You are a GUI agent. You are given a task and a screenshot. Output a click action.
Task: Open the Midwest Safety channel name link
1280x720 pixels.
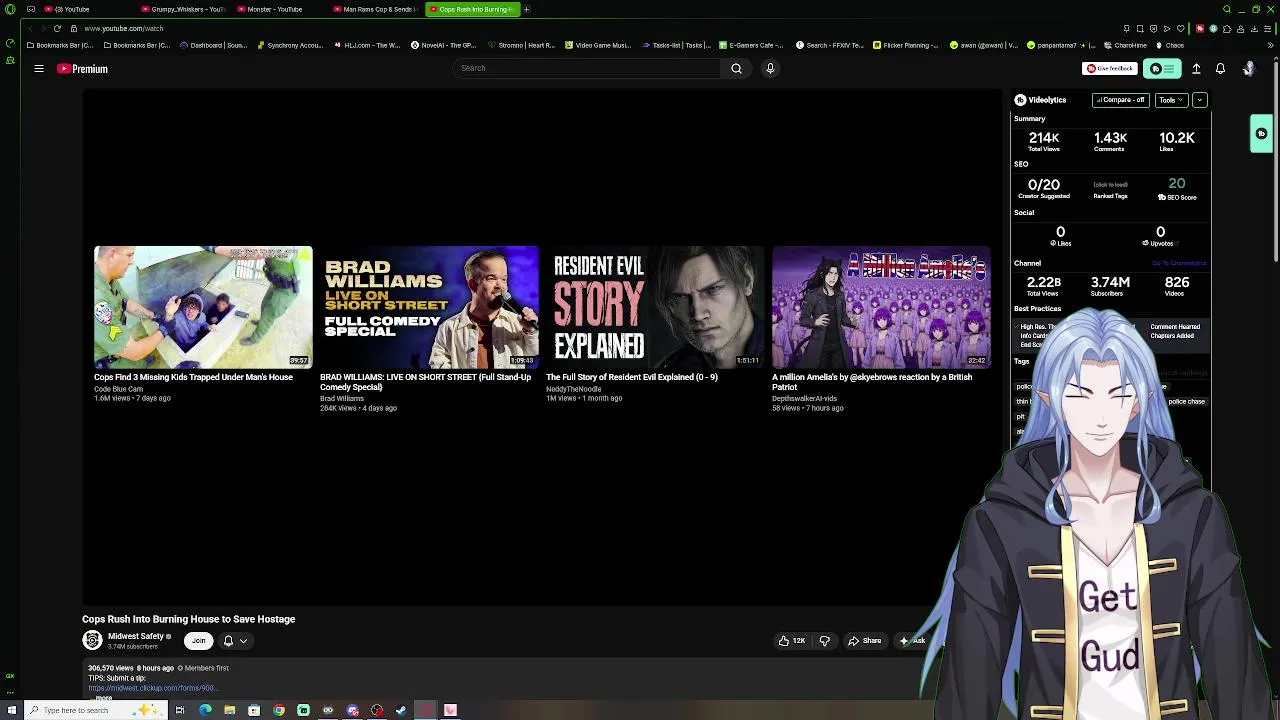click(136, 637)
